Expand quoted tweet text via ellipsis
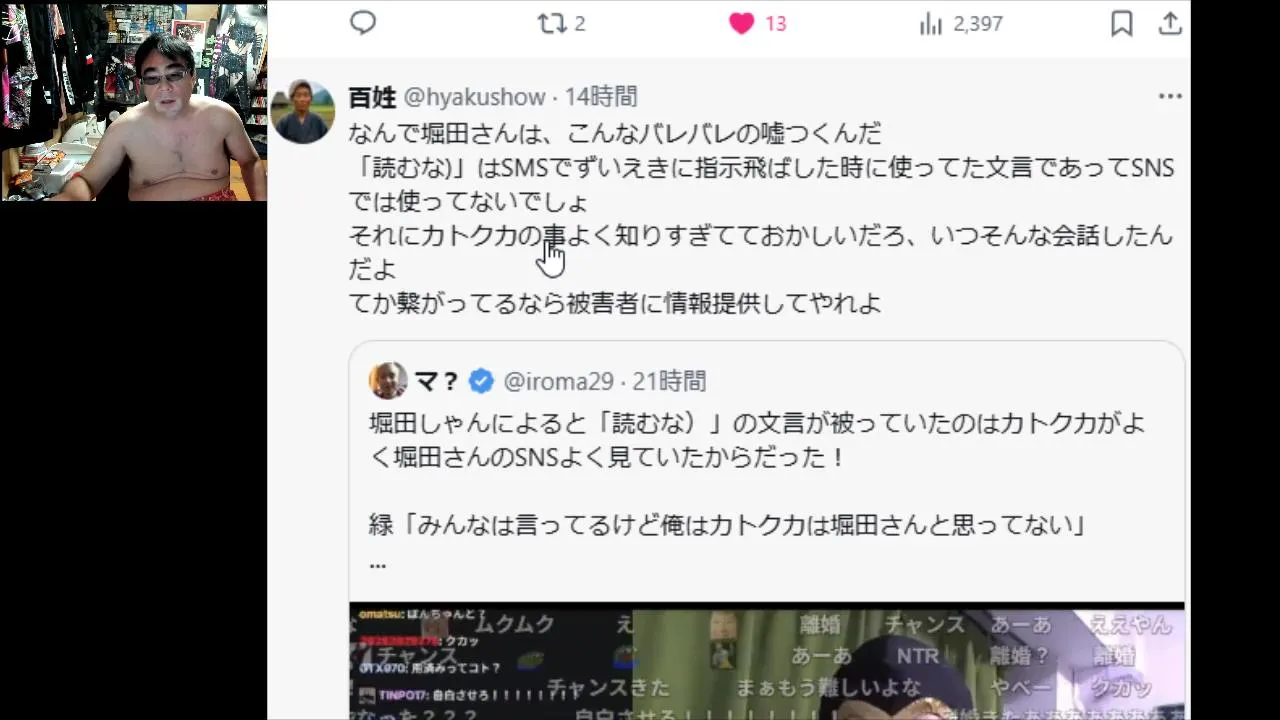 [x=378, y=565]
